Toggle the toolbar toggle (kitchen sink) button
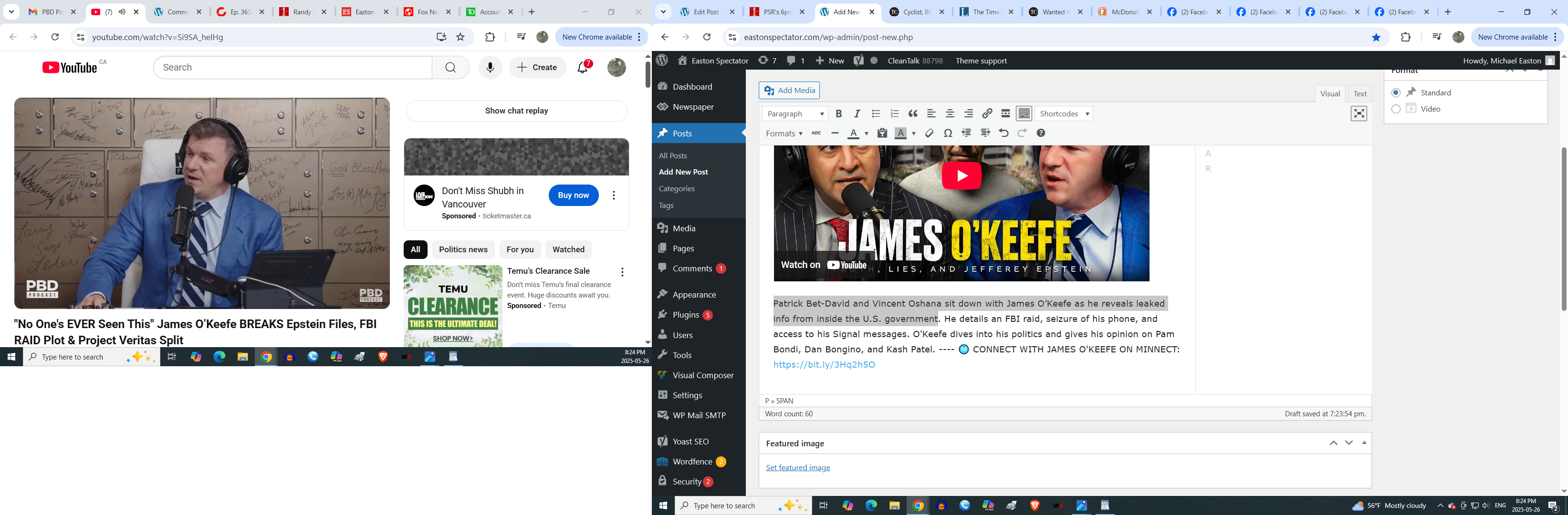This screenshot has height=515, width=1568. [1024, 113]
